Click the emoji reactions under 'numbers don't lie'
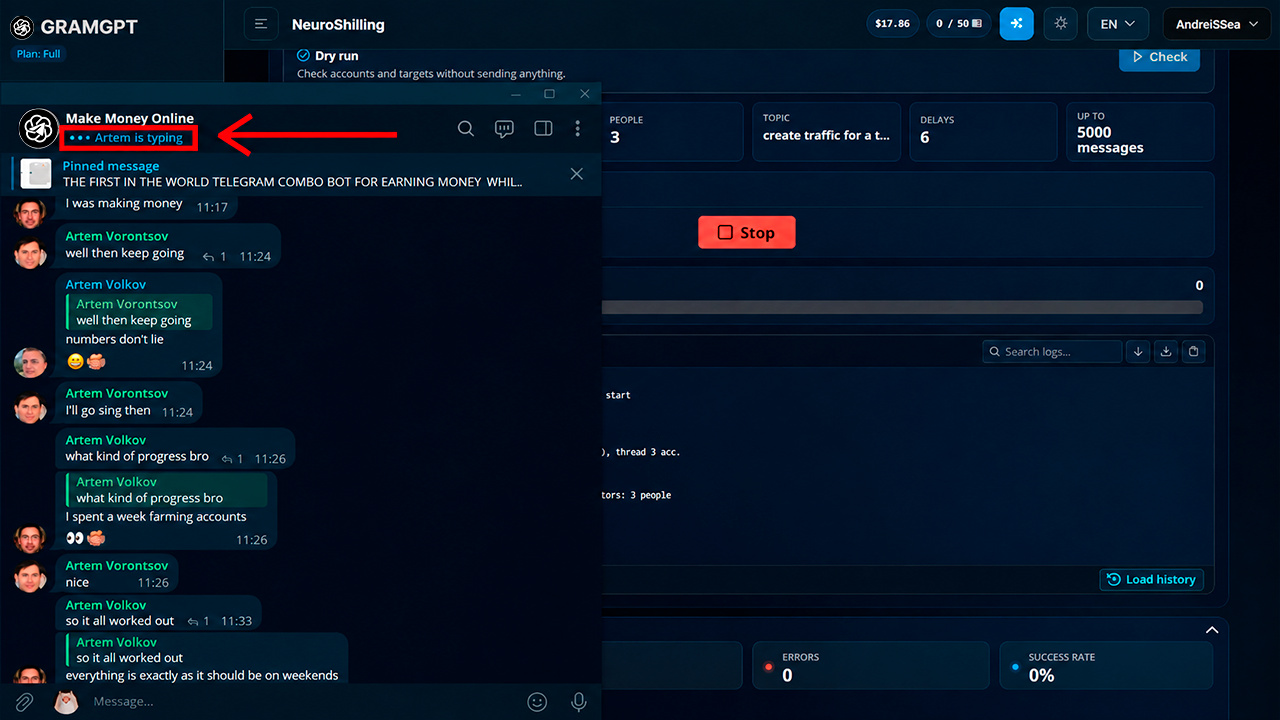Screen dimensions: 1280x720 tap(86, 361)
